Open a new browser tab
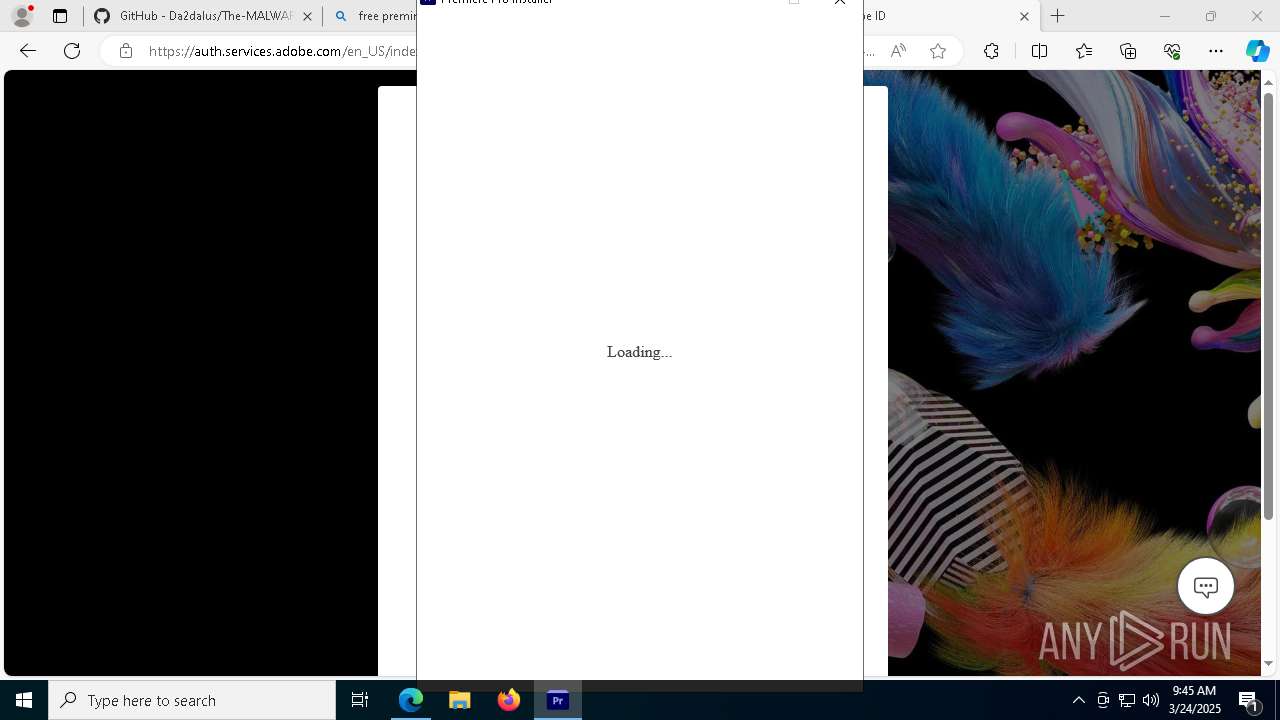 (x=1058, y=16)
